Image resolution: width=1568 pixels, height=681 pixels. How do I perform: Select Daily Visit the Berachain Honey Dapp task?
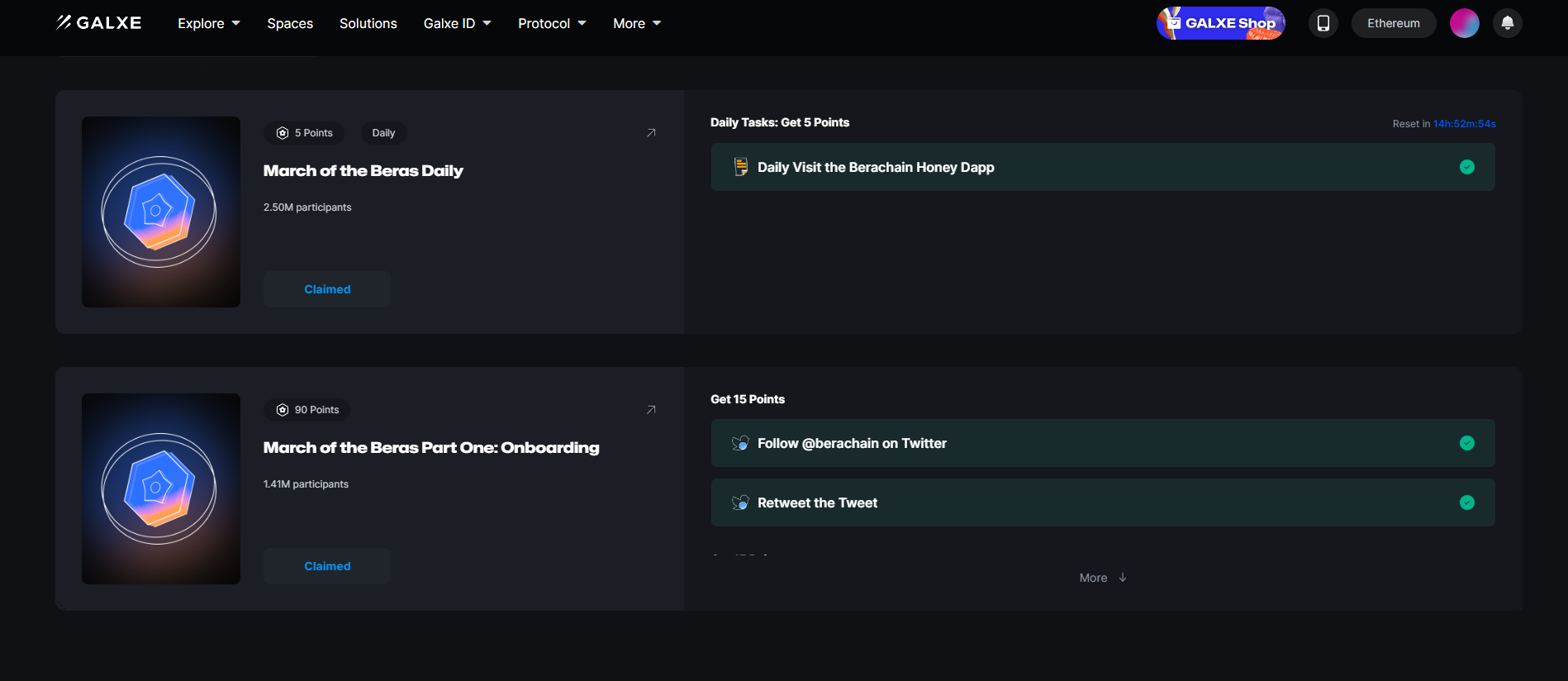point(1103,167)
